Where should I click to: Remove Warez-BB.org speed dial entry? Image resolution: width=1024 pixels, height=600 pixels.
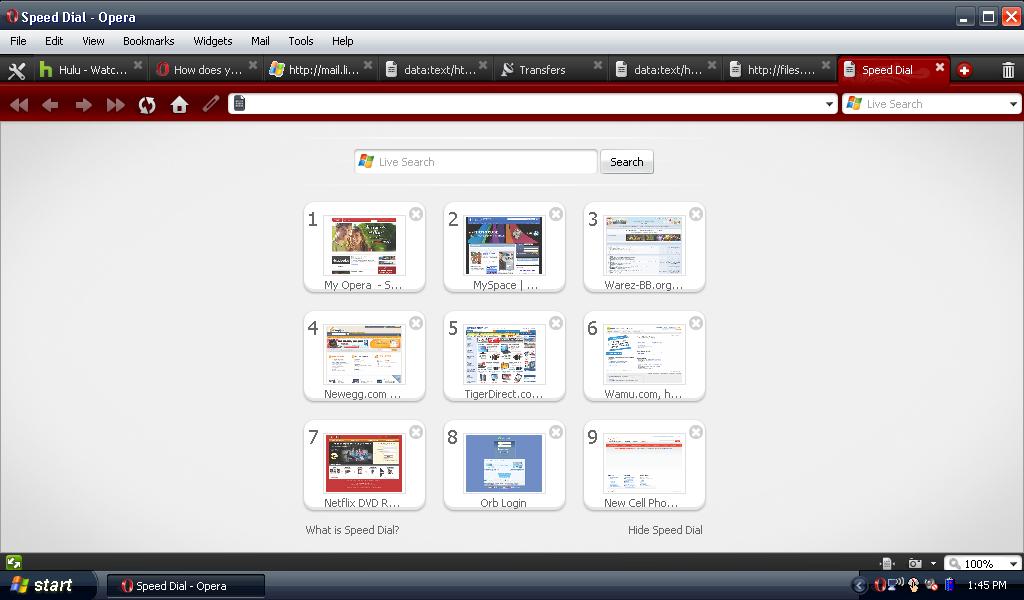(x=696, y=214)
